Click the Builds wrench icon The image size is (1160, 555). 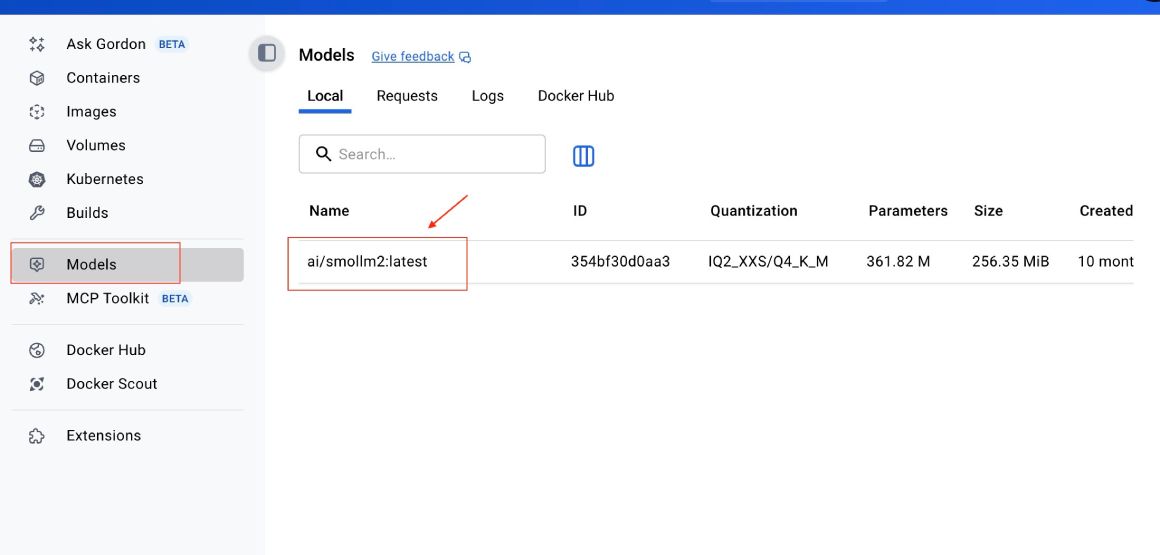coord(37,213)
